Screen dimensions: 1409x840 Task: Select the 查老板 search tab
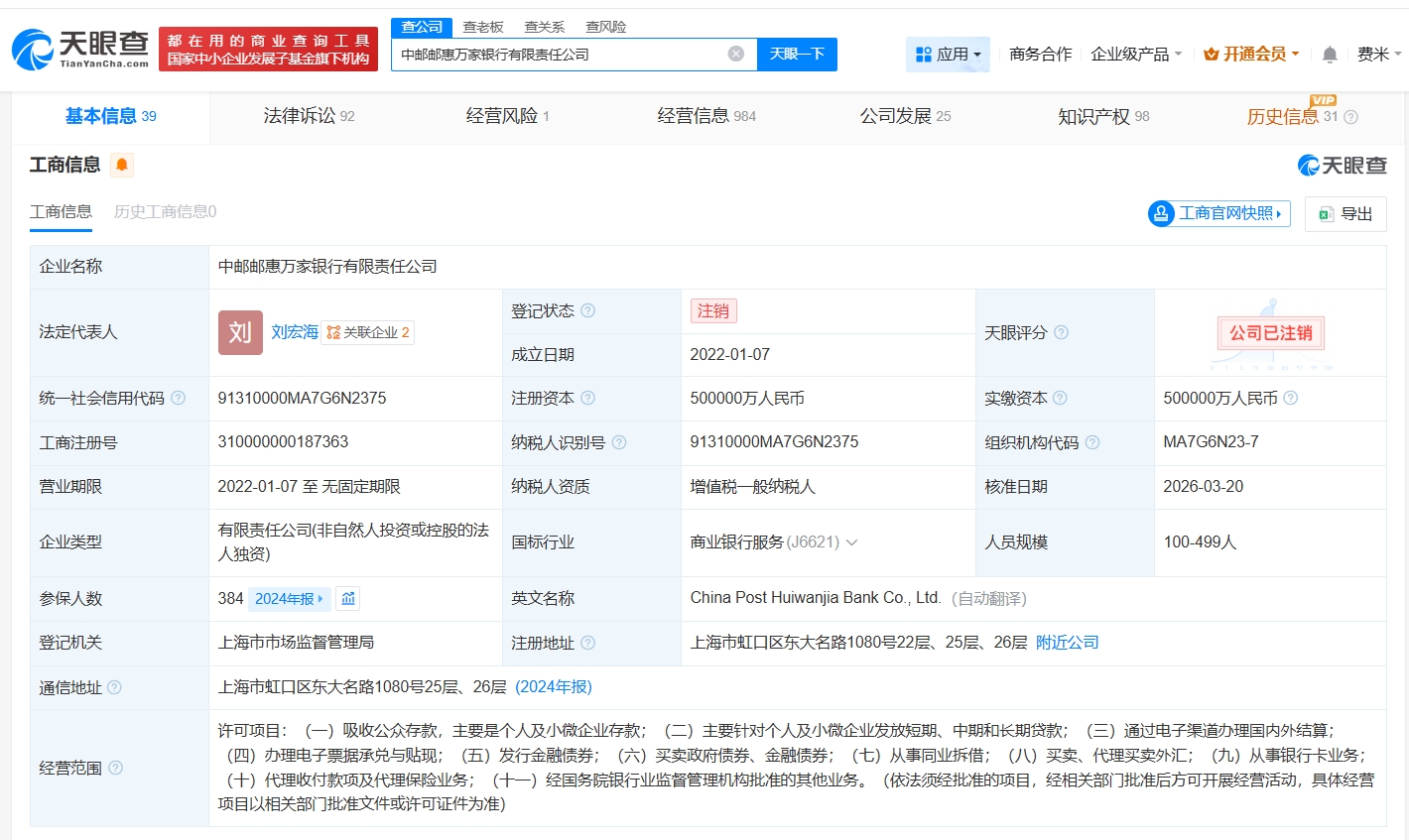tap(483, 27)
